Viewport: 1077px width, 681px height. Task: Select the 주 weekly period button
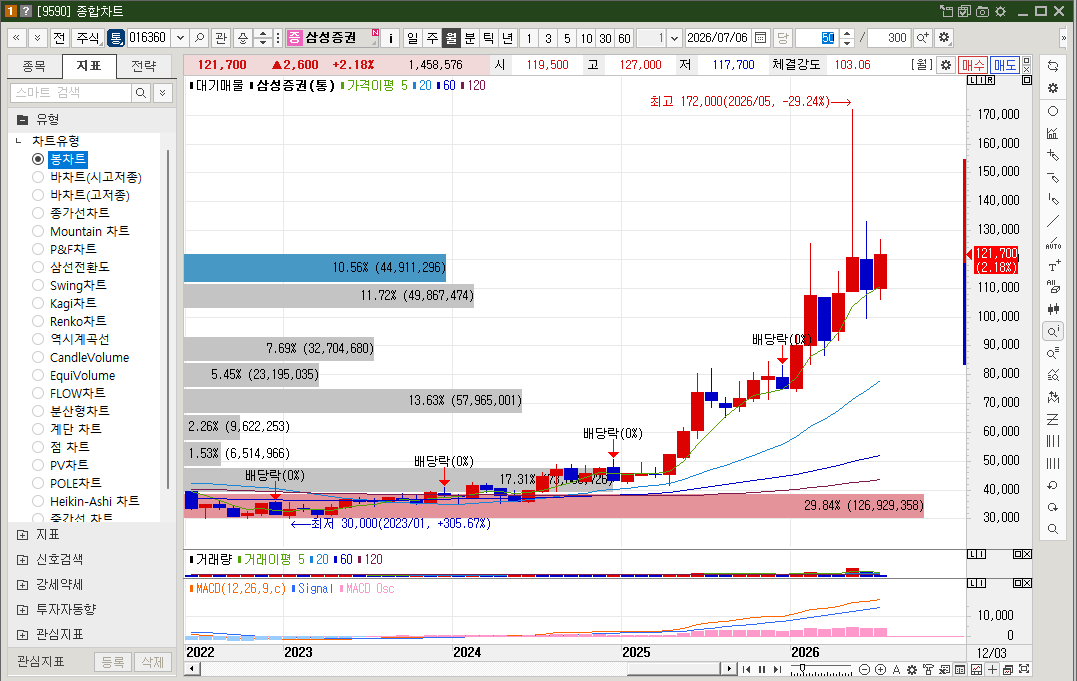(x=432, y=38)
